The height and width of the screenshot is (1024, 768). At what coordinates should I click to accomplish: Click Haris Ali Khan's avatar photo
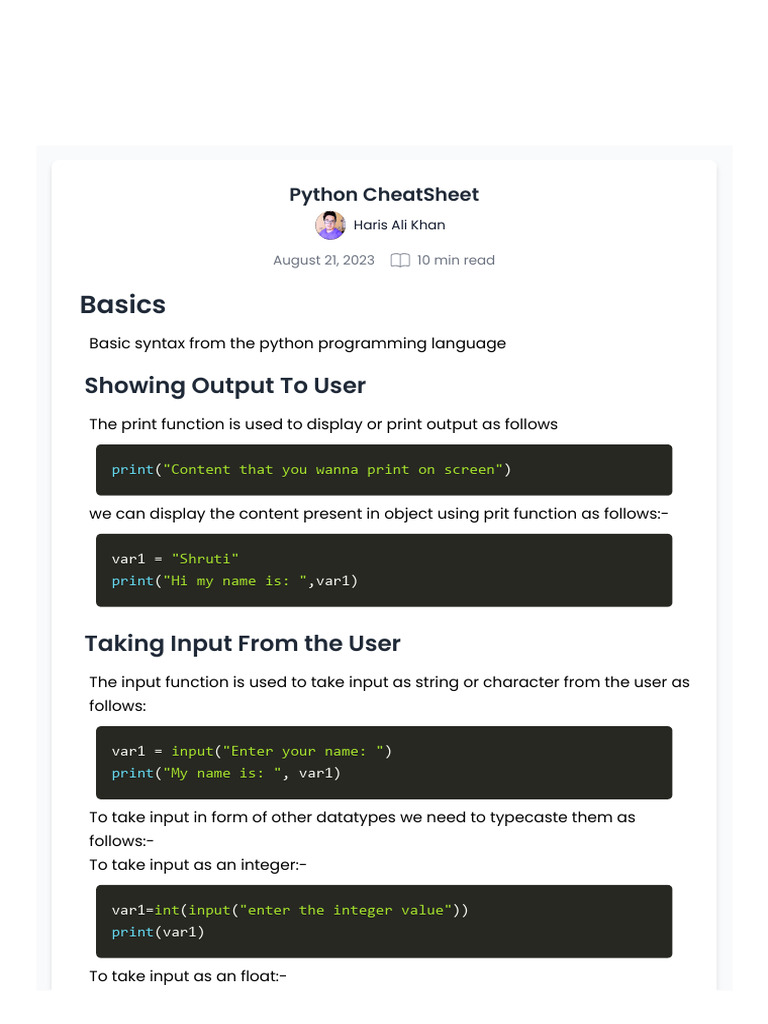[x=330, y=226]
